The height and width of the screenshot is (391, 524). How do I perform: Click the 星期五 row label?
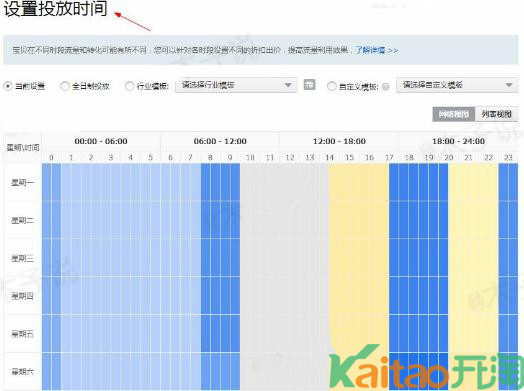[22, 334]
